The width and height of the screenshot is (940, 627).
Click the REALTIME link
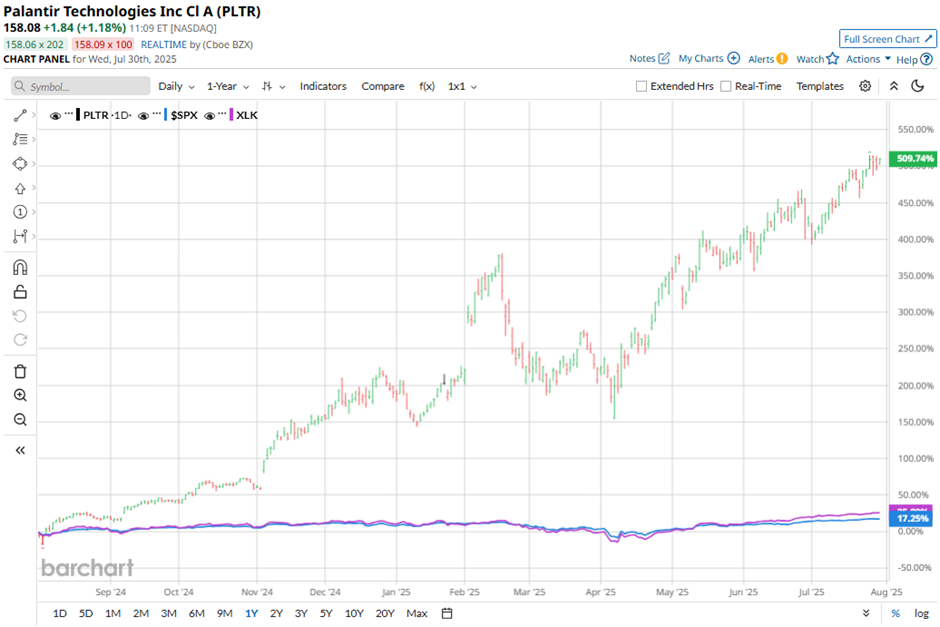coord(164,44)
